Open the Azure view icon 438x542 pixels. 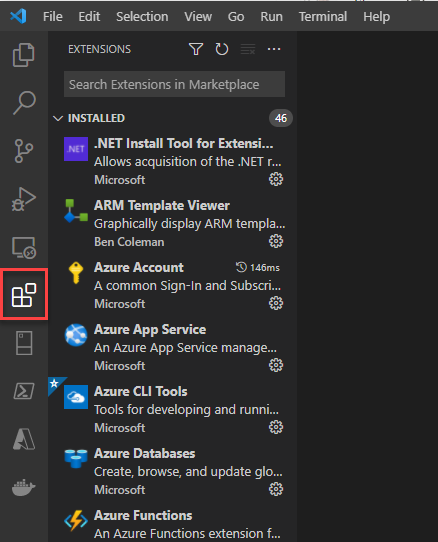24,439
